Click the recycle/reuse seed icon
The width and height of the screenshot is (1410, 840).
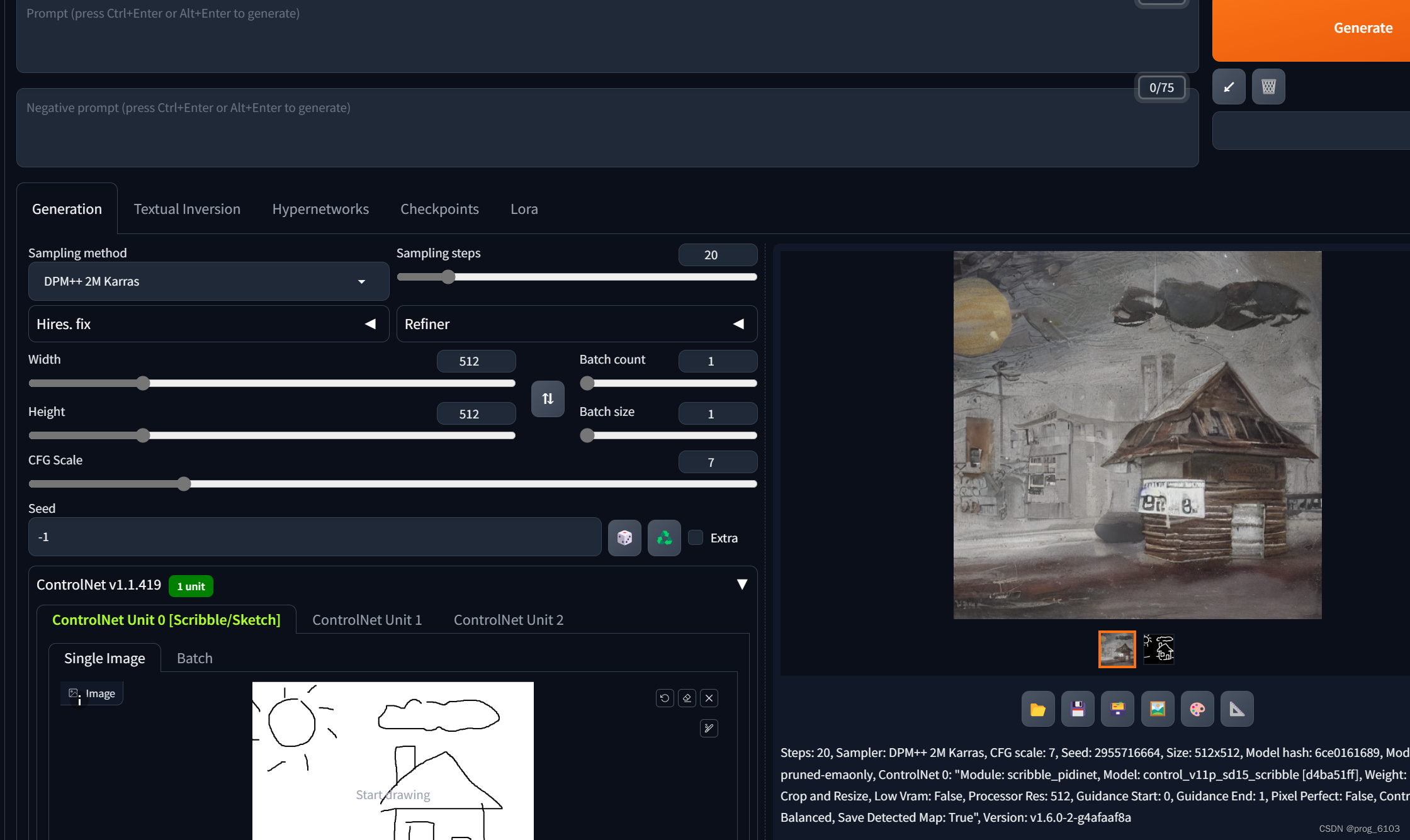pos(663,538)
